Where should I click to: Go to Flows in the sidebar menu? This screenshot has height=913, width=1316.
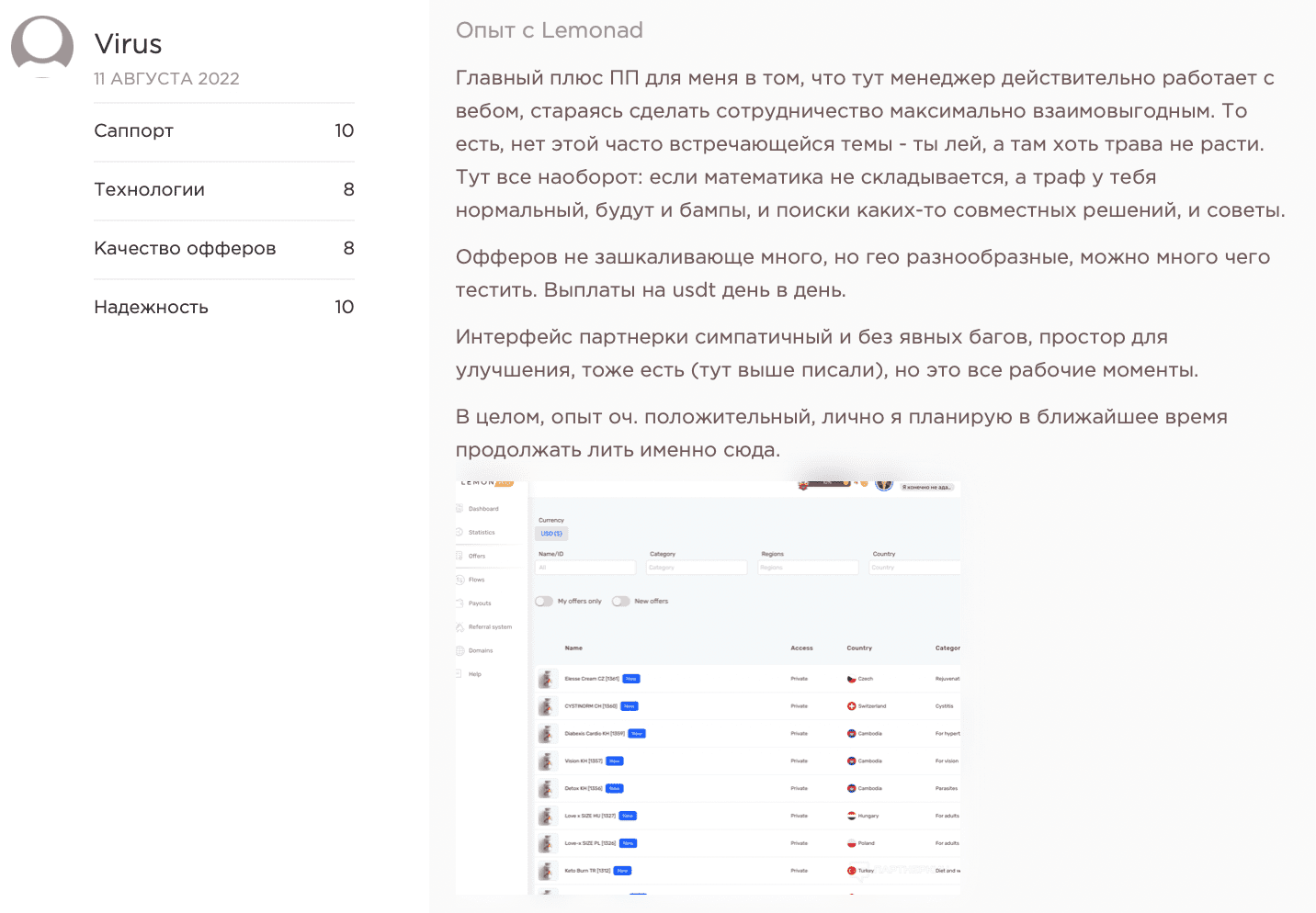(x=476, y=580)
